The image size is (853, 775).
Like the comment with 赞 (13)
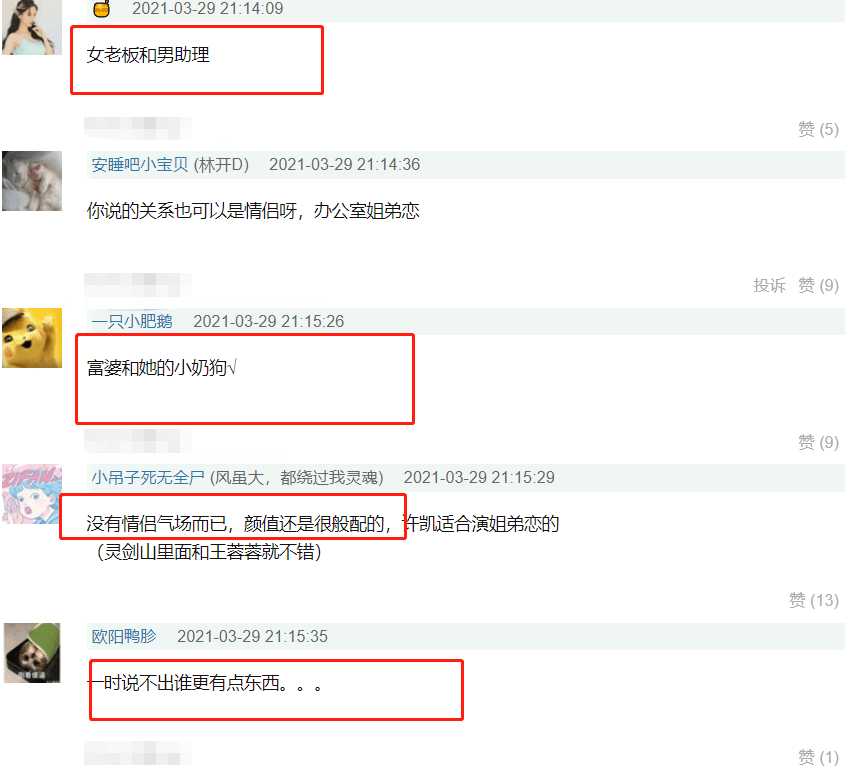click(x=814, y=600)
